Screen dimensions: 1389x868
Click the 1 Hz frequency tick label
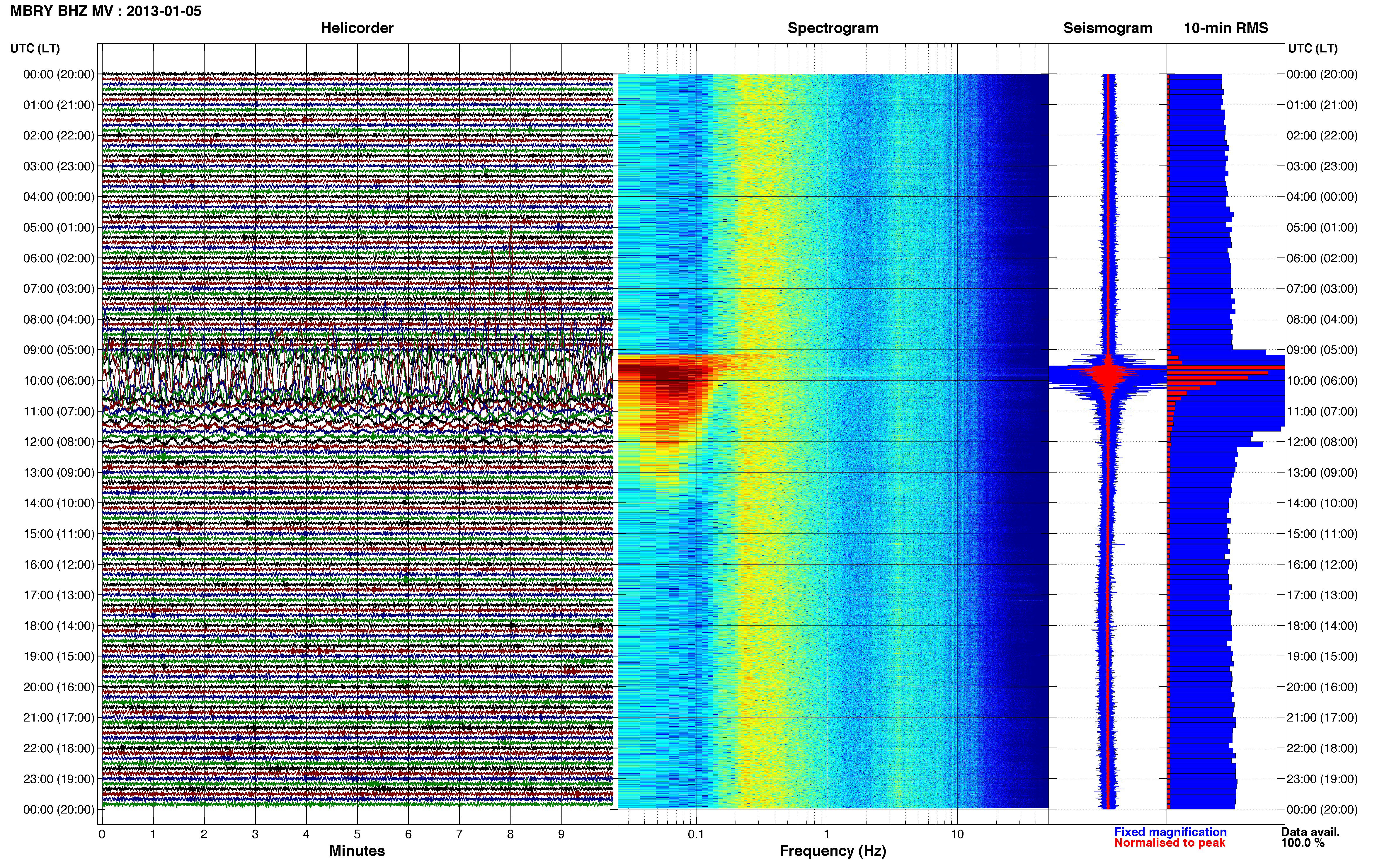(827, 834)
